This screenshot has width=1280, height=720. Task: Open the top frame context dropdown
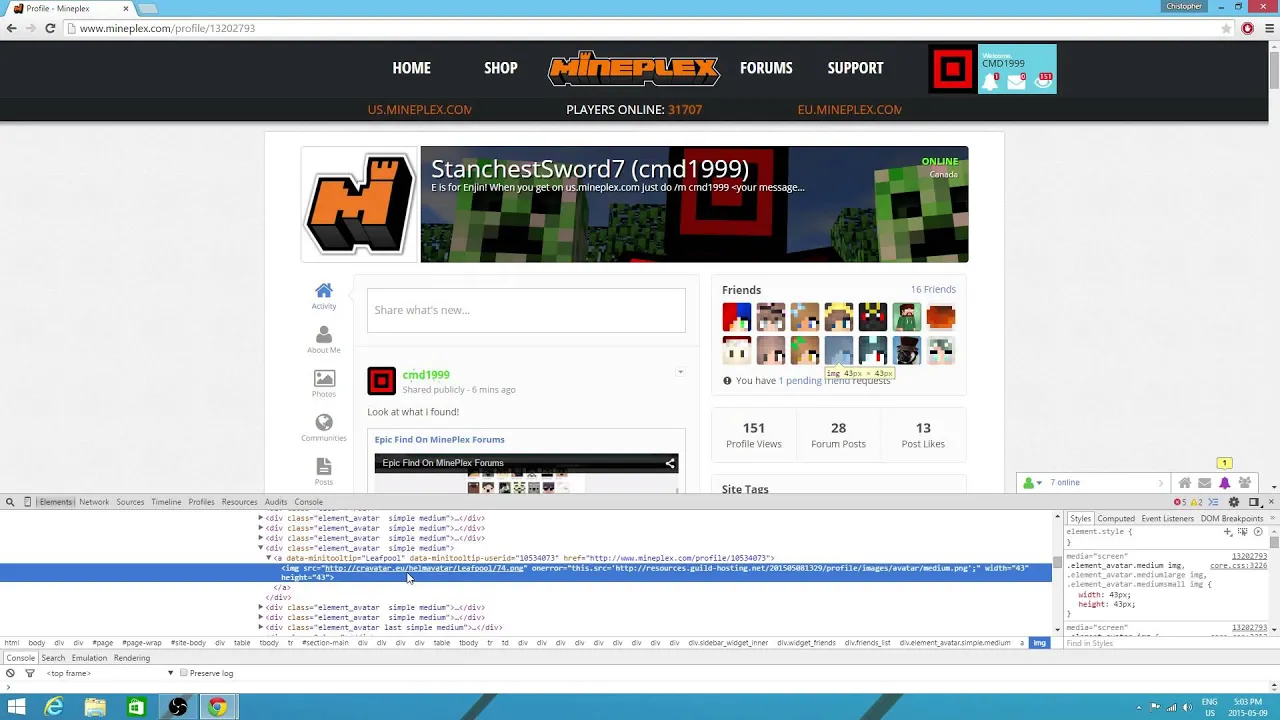[110, 673]
